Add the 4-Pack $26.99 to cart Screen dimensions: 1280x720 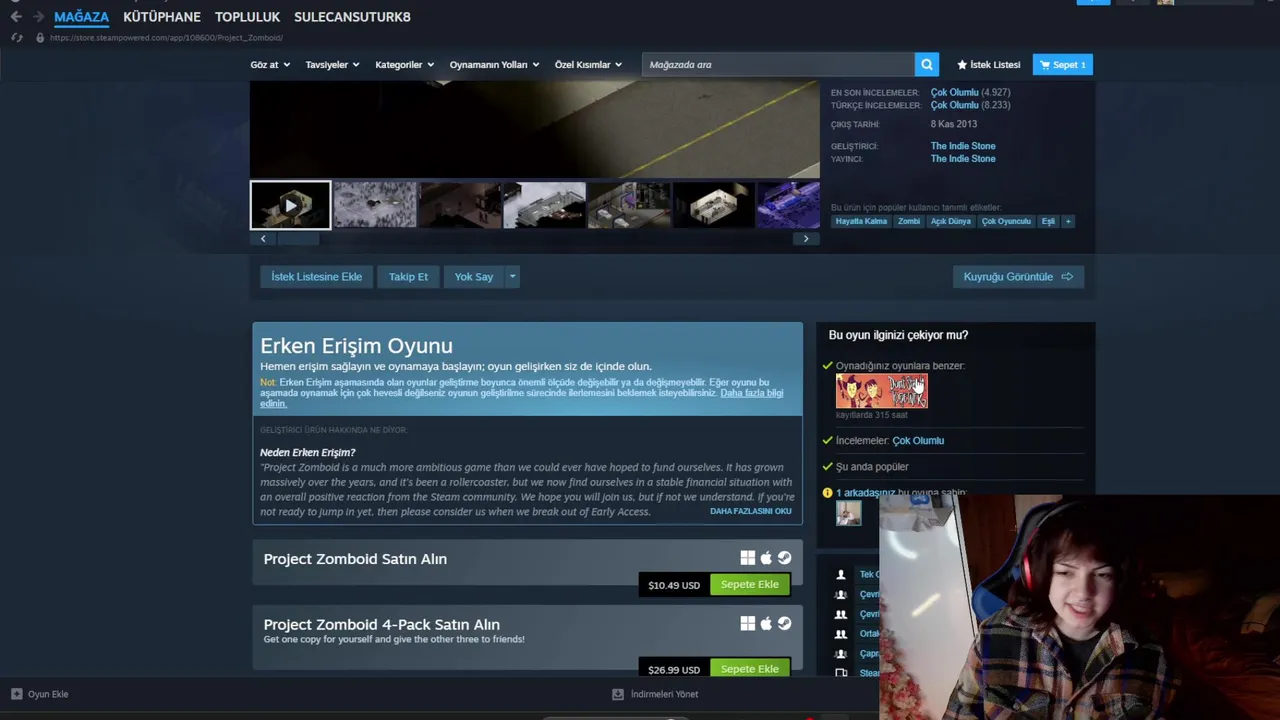(749, 668)
